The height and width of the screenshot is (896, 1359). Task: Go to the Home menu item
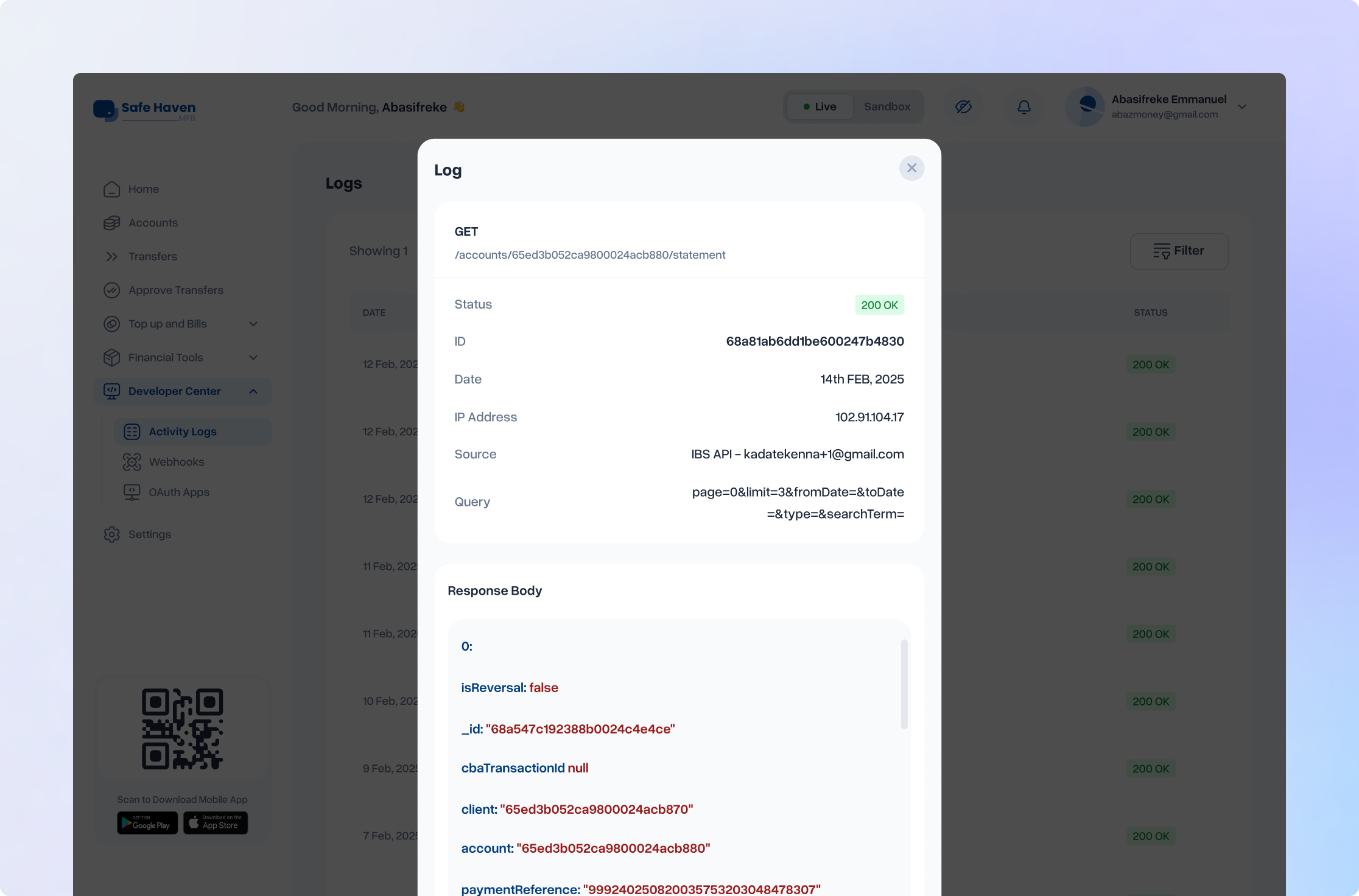pyautogui.click(x=112, y=189)
